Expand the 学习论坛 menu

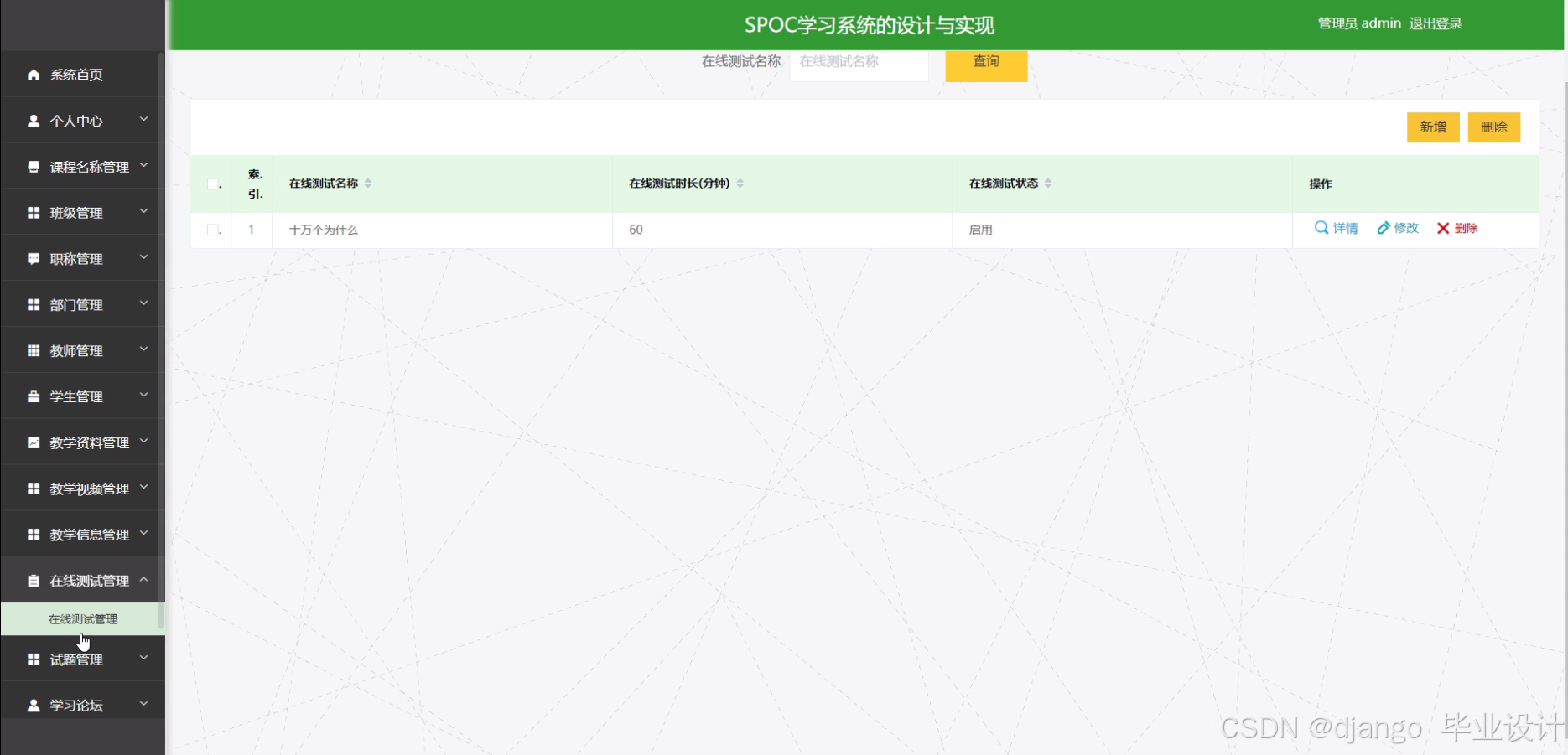coord(75,704)
